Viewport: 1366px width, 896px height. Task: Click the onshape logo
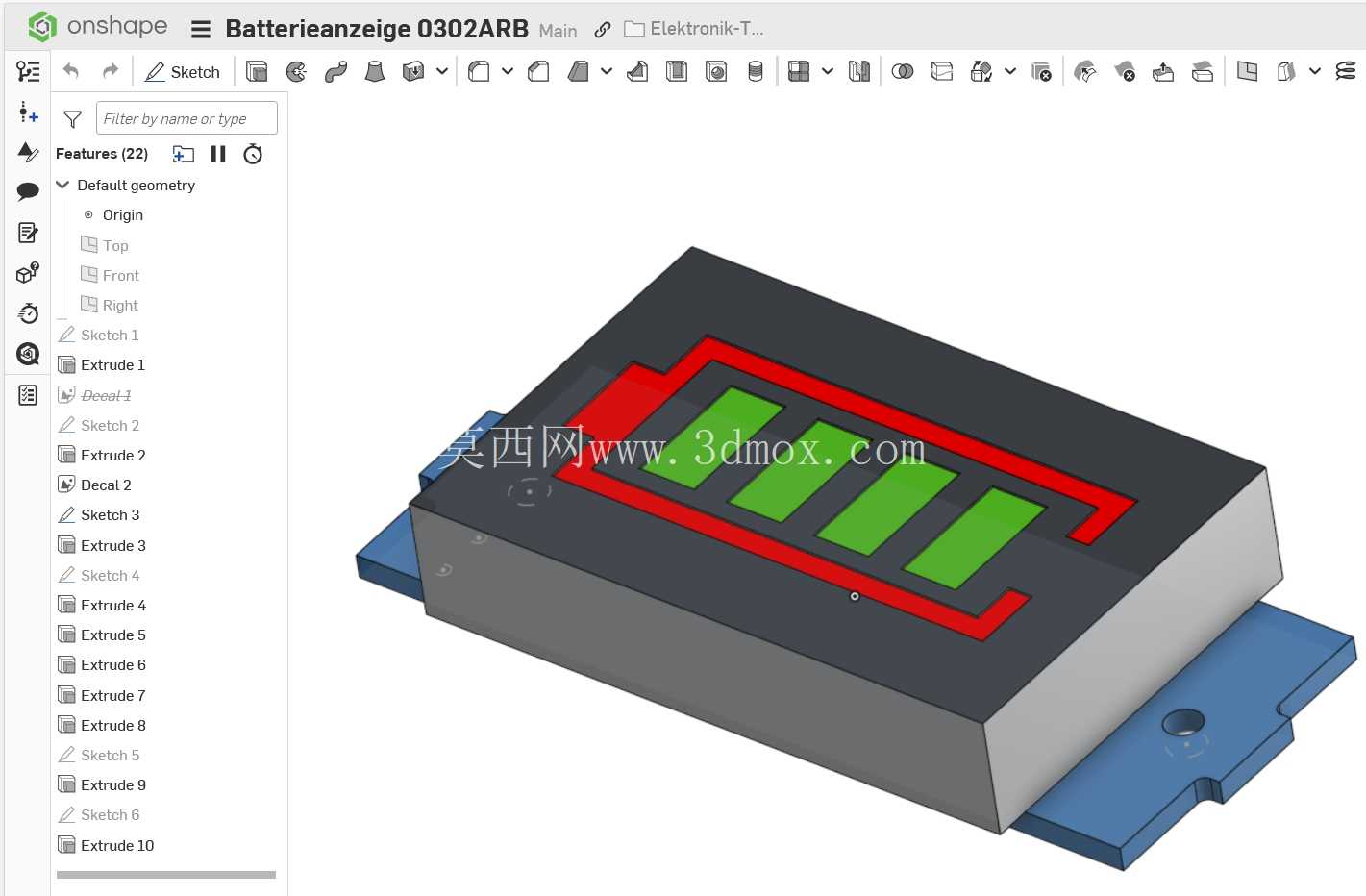click(x=97, y=26)
